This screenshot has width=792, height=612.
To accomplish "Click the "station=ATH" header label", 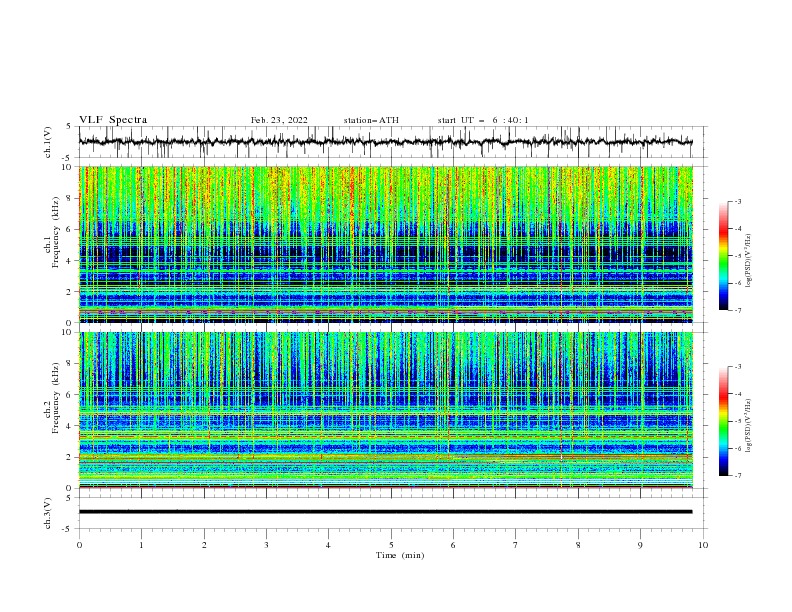I will pyautogui.click(x=371, y=120).
